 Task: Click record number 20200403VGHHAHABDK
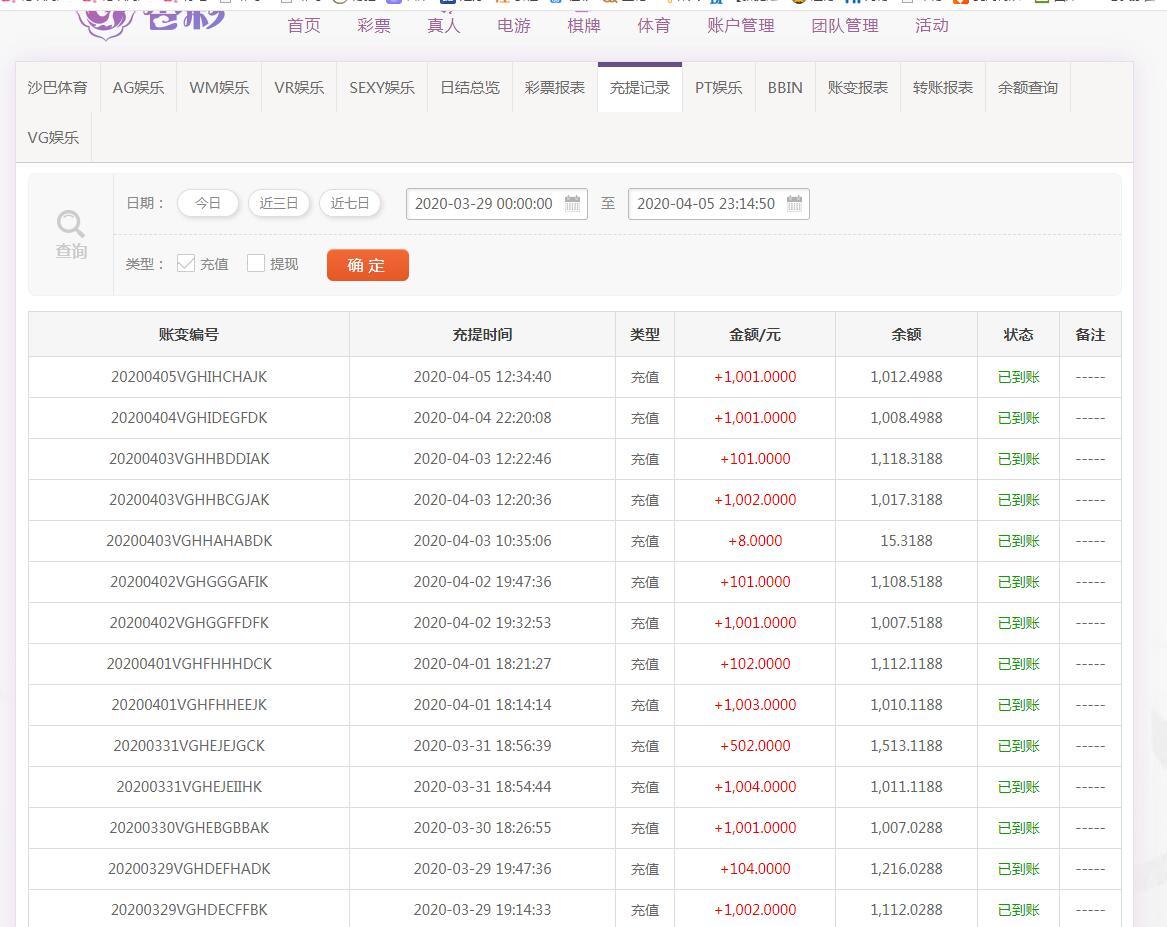[x=189, y=541]
